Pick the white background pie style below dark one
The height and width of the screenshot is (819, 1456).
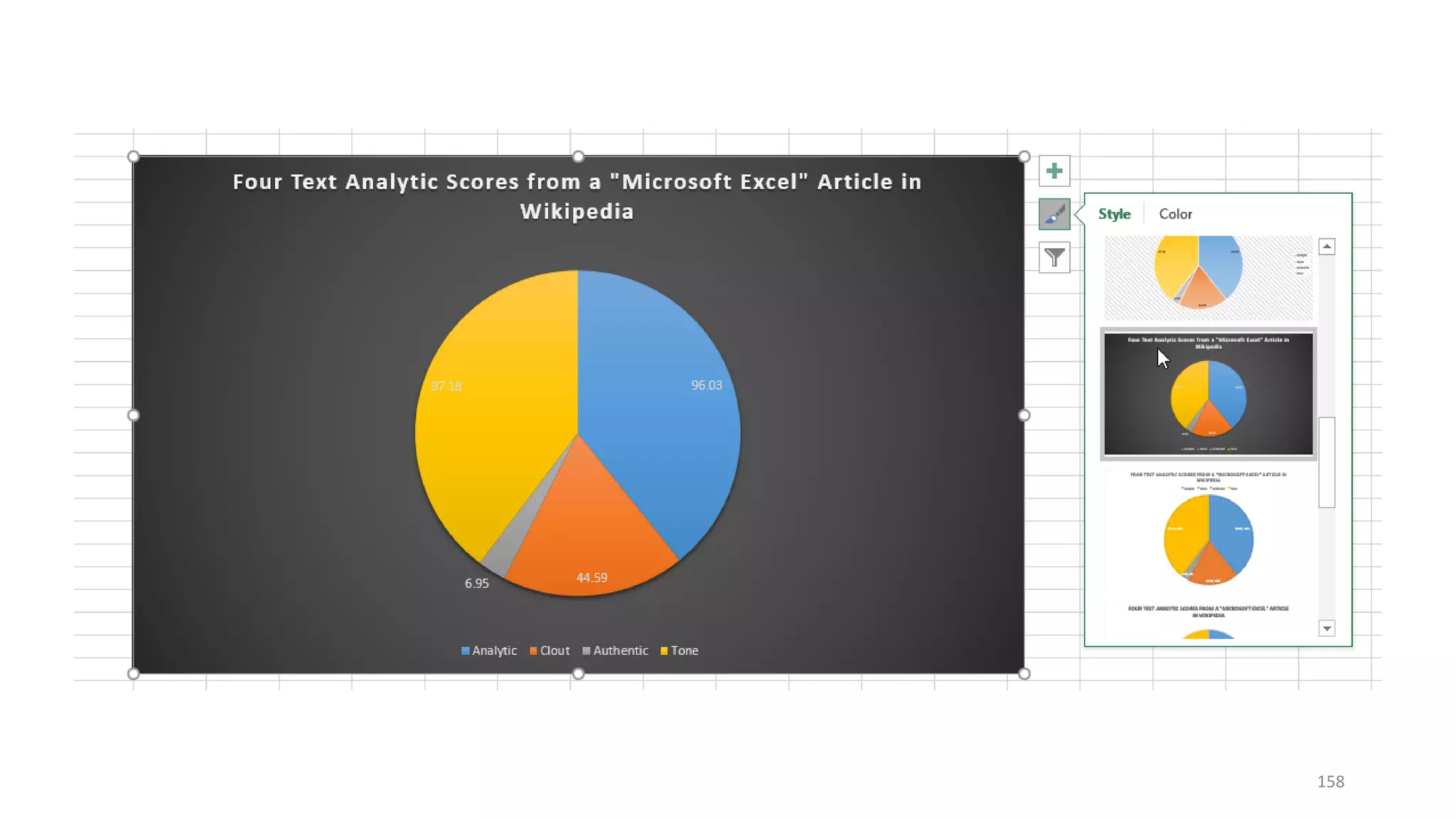1208,530
